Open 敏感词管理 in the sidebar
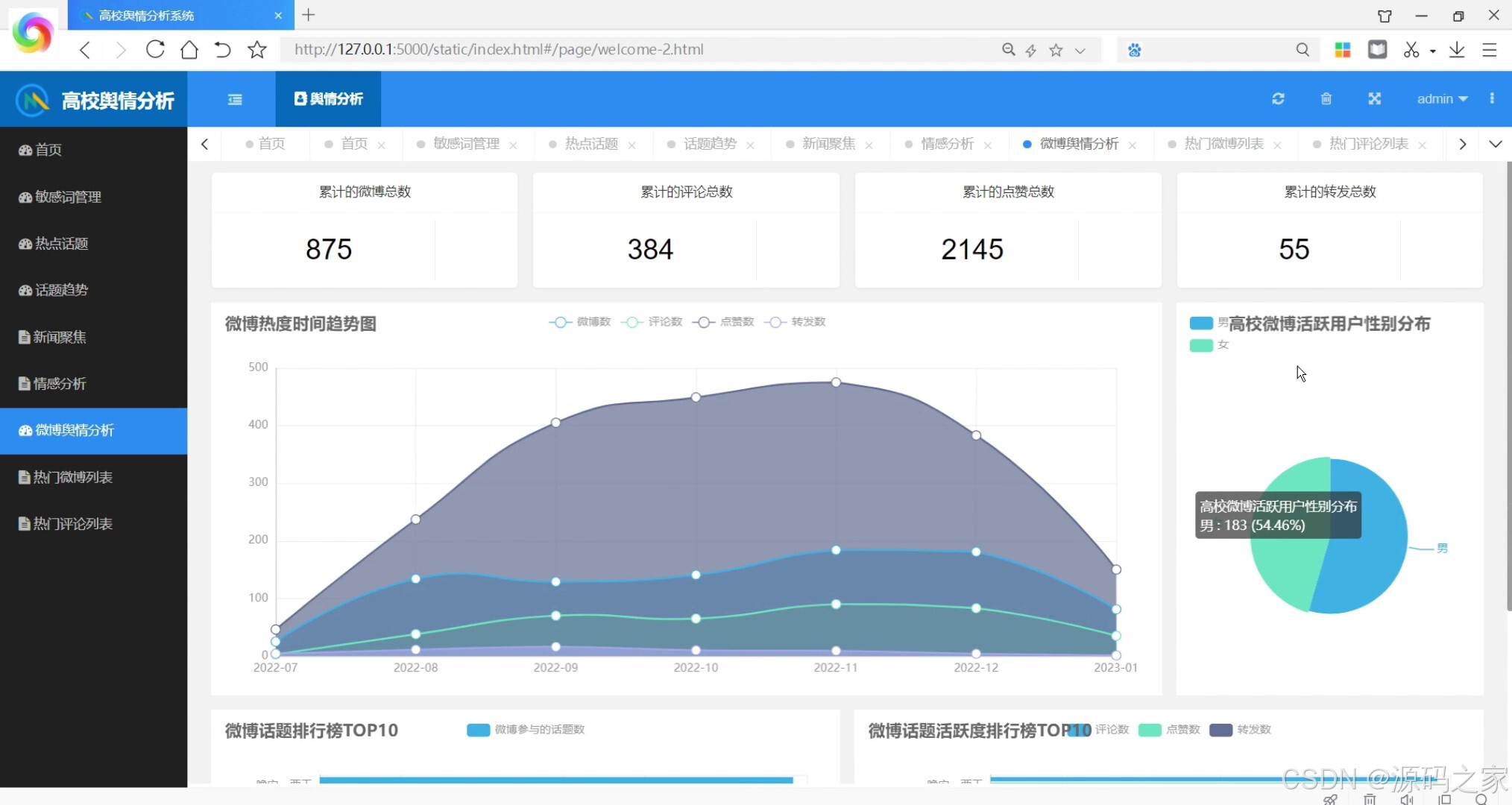Screen dimensions: 1512x805 pyautogui.click(x=93, y=197)
